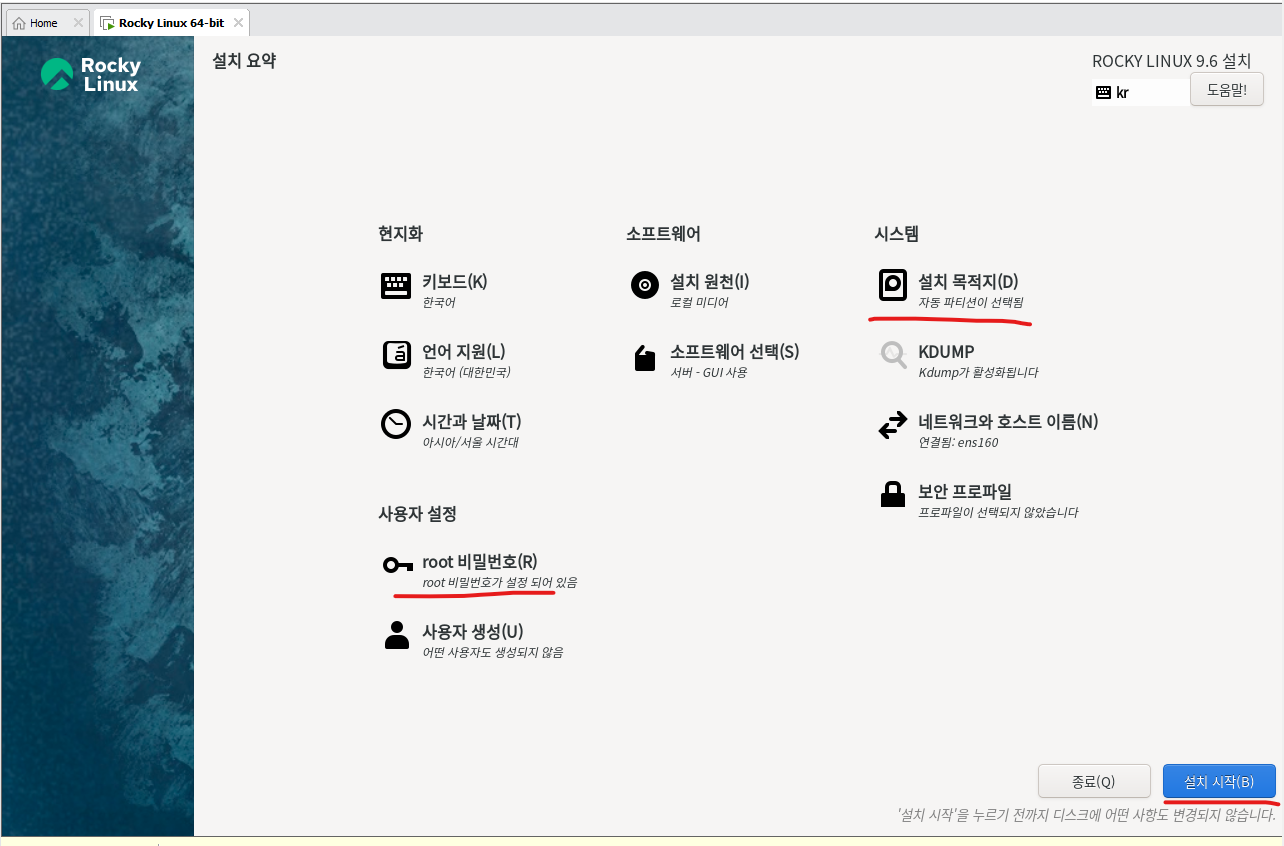The image size is (1284, 846).
Task: Open 소프트웨어 선택(S) software selection
Action: pyautogui.click(x=735, y=351)
